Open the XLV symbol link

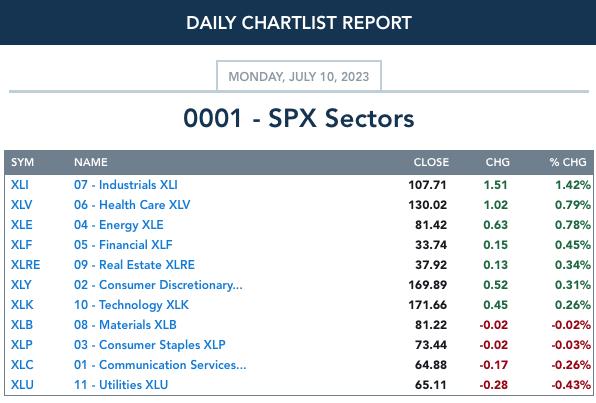click(x=21, y=205)
